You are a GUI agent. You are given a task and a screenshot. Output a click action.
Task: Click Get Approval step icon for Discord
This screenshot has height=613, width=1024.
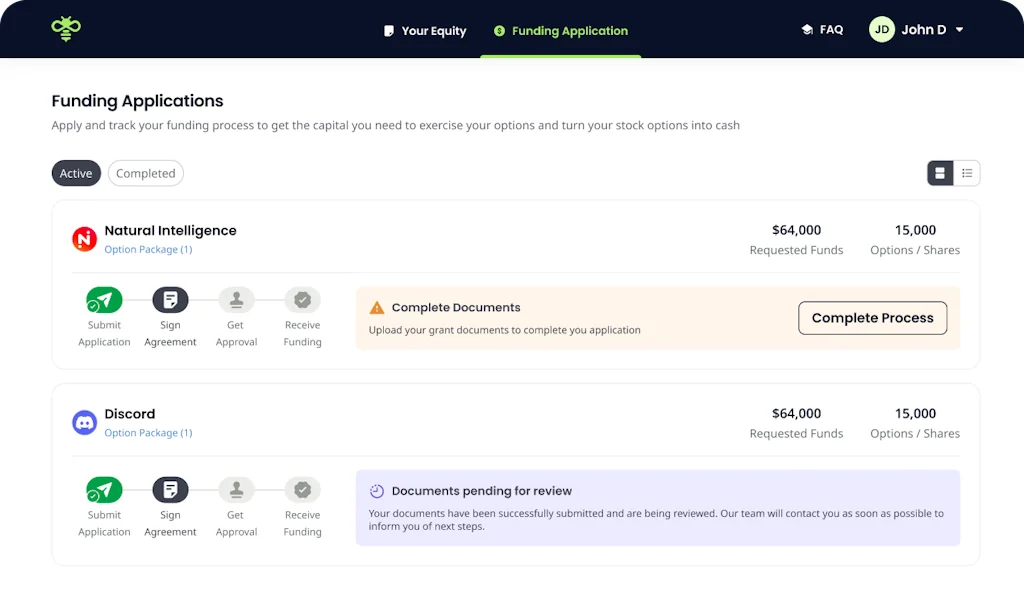click(x=236, y=490)
